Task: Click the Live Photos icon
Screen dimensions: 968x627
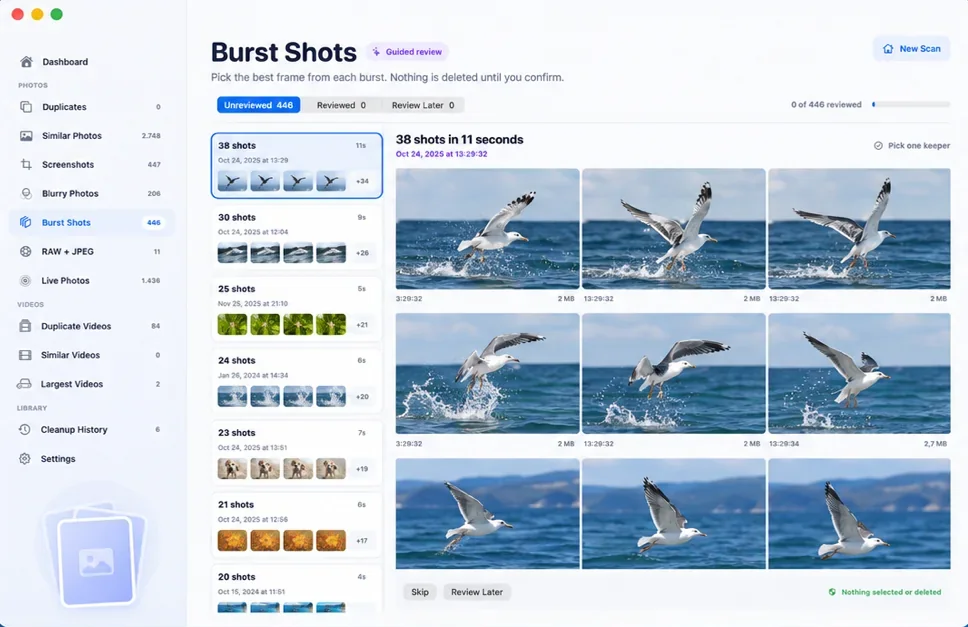Action: [25, 280]
